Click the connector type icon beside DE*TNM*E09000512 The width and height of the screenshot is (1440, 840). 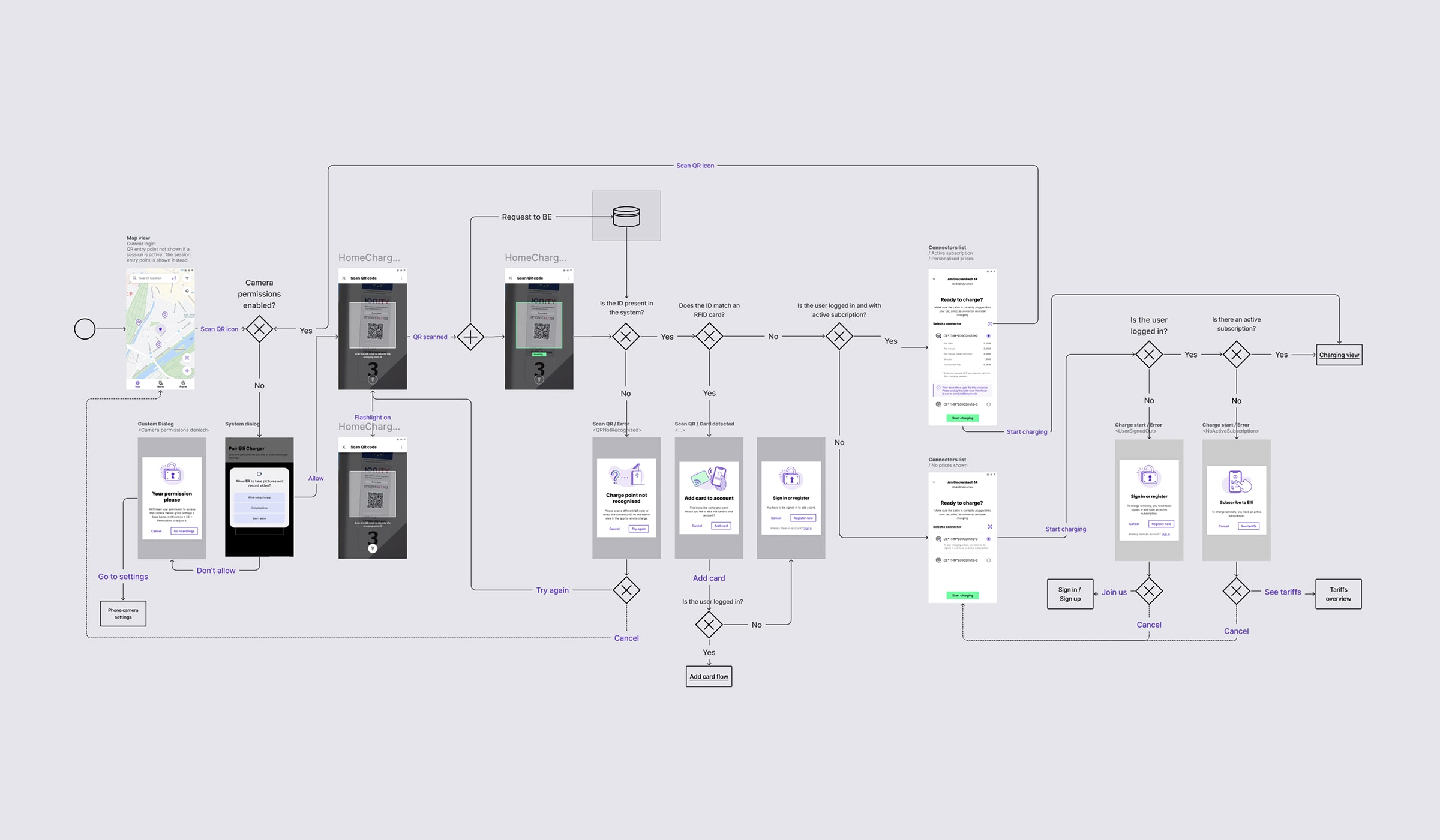(938, 336)
